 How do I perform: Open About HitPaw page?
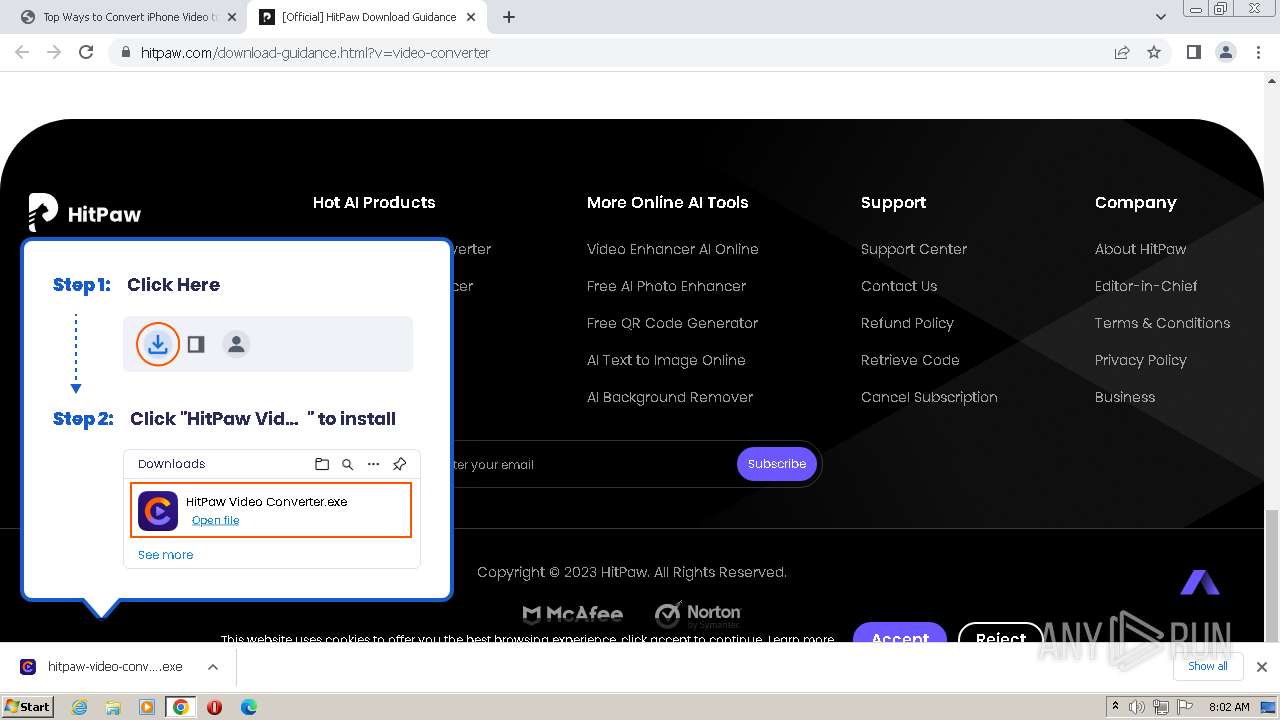point(1140,249)
